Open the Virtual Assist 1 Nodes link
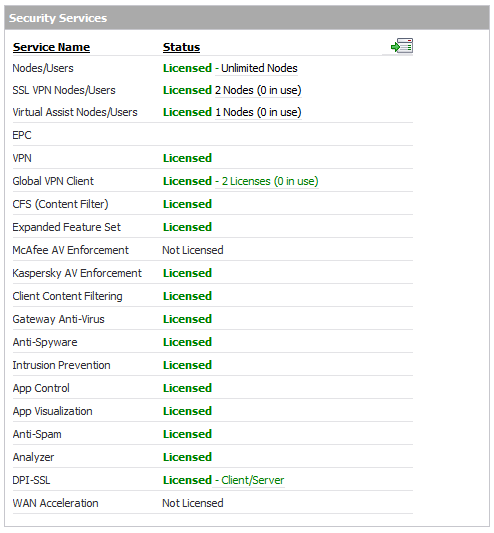The height and width of the screenshot is (533, 494). tap(258, 113)
